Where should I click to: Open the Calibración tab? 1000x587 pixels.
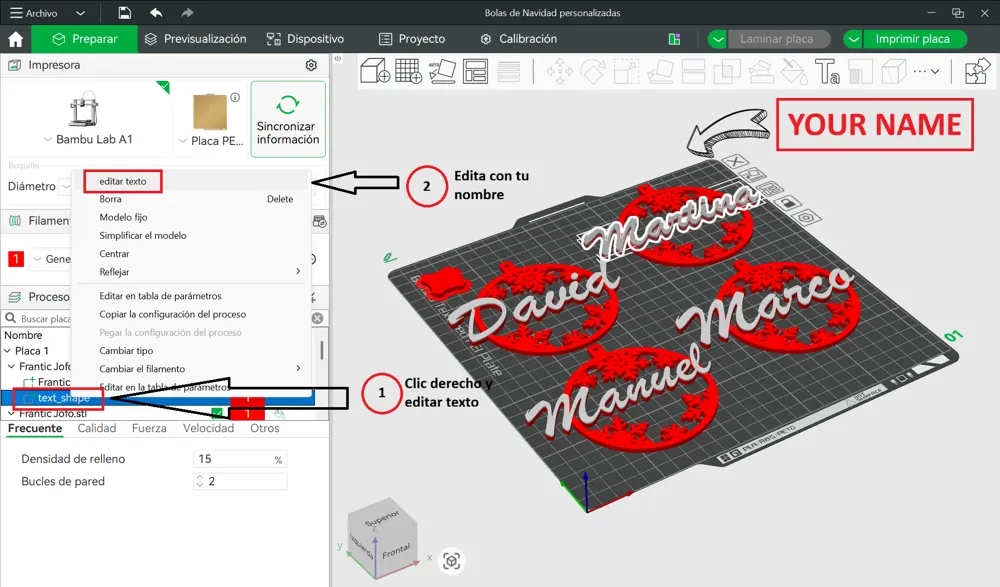pyautogui.click(x=519, y=40)
